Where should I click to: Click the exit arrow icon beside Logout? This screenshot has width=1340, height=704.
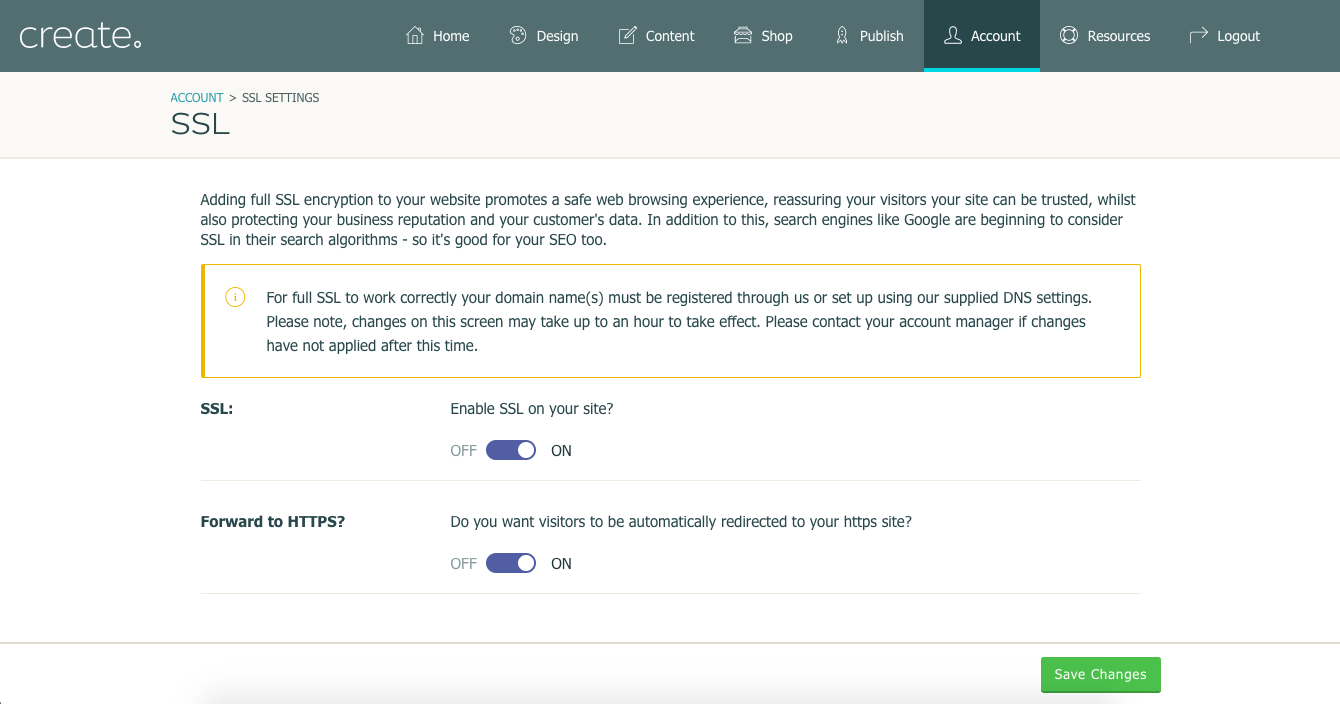(x=1199, y=36)
